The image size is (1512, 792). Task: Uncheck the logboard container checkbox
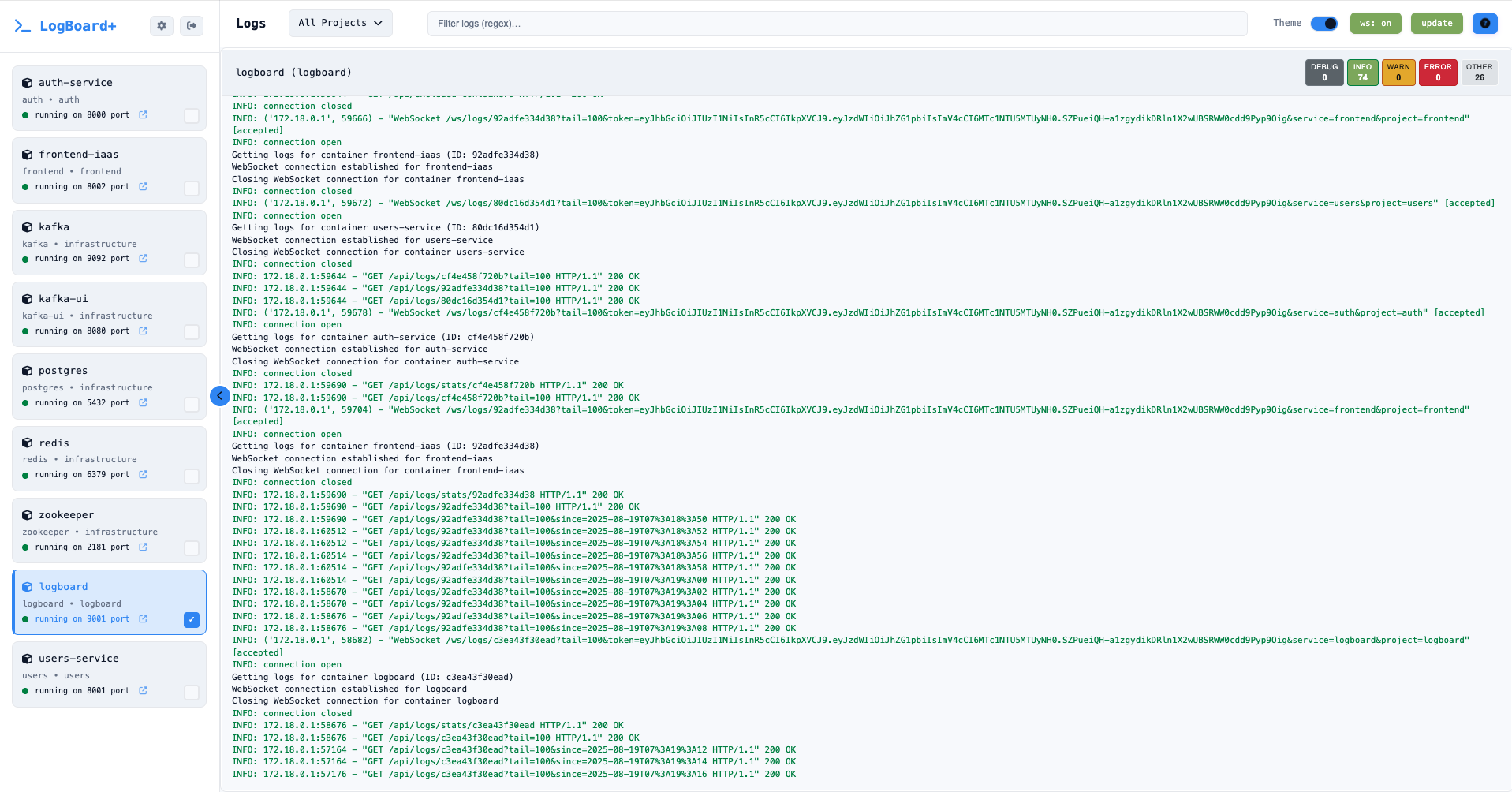[x=192, y=620]
